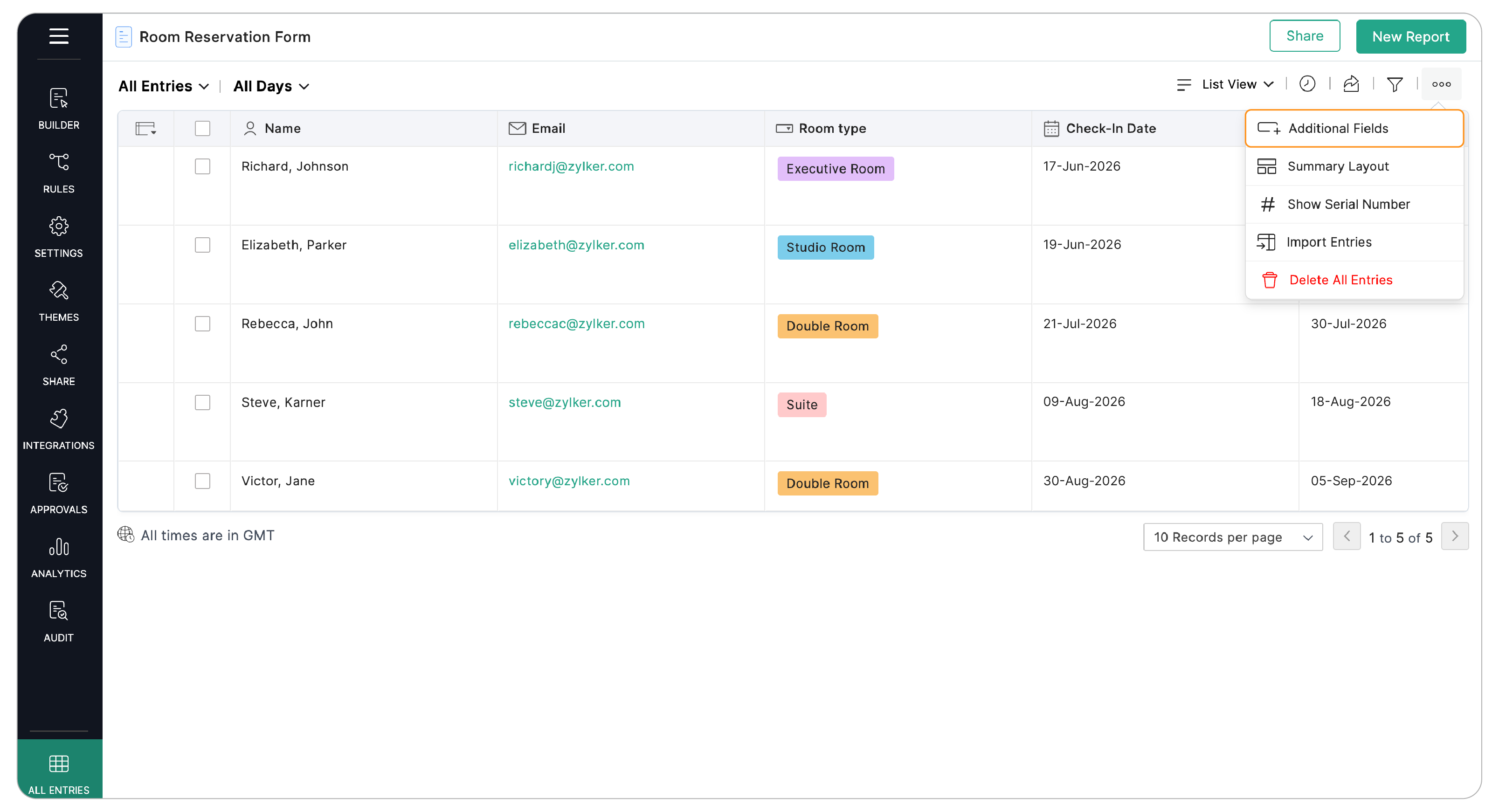Go to the next page arrow
This screenshot has height=812, width=1499.
(1455, 537)
